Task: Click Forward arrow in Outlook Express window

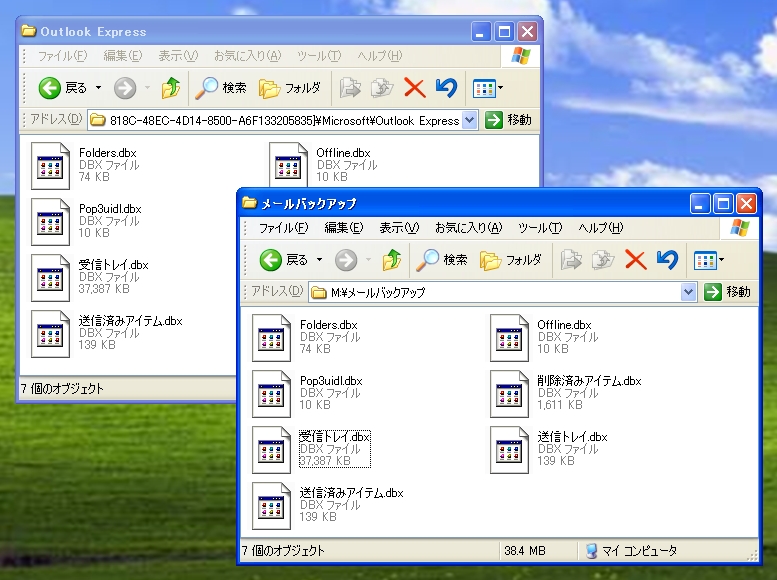Action: coord(125,88)
